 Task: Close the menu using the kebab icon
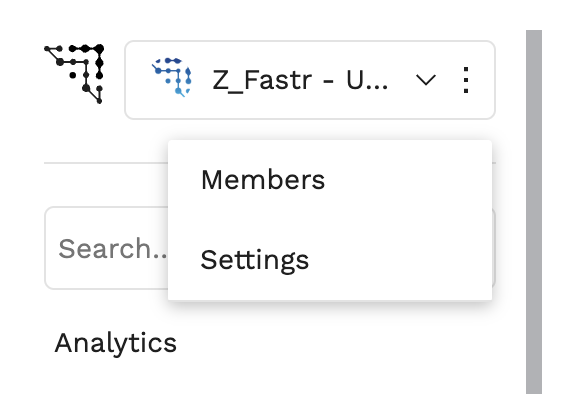466,80
